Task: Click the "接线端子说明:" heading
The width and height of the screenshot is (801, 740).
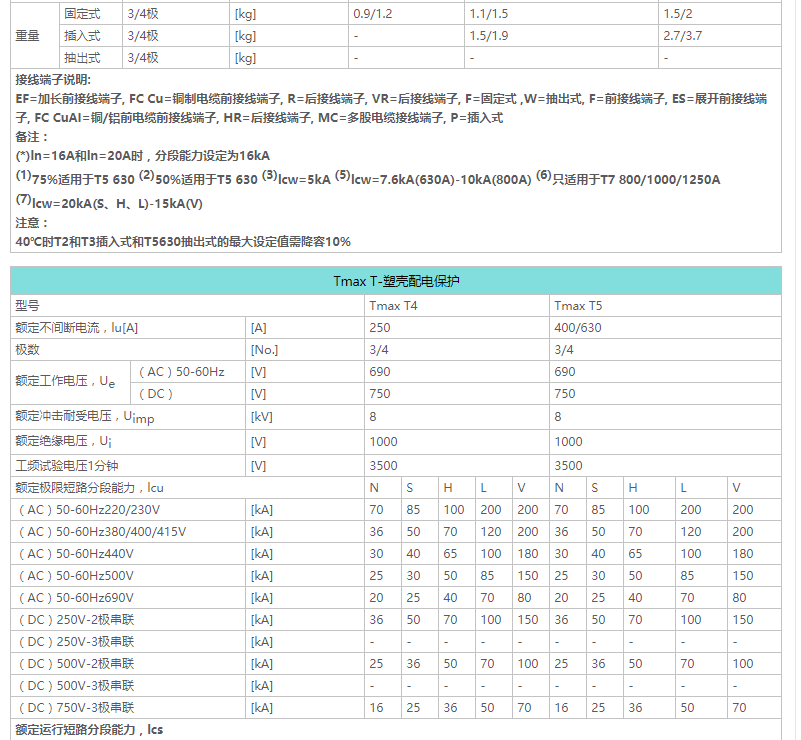Action: [x=53, y=80]
